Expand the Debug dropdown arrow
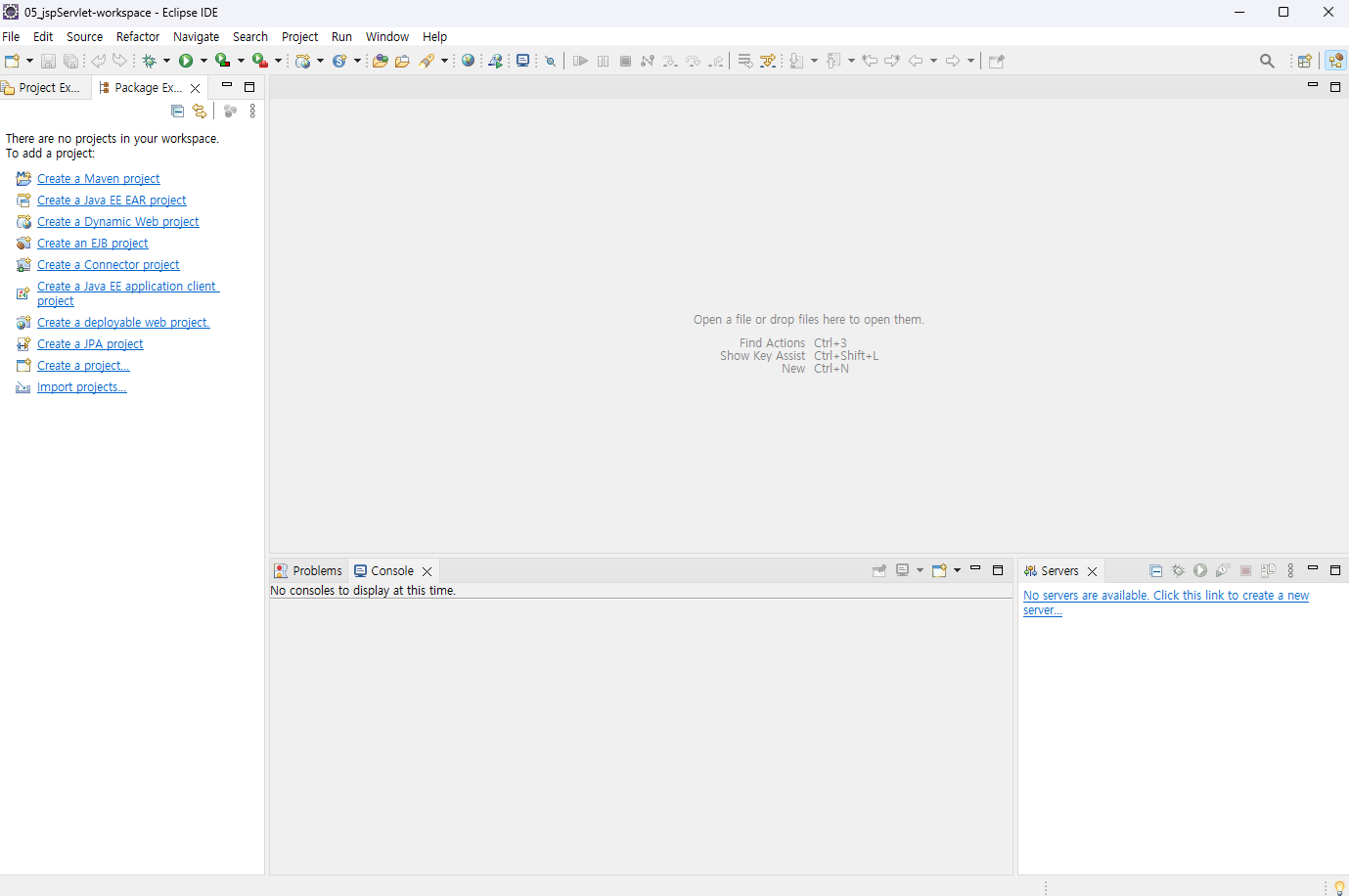This screenshot has width=1349, height=896. pyautogui.click(x=166, y=61)
